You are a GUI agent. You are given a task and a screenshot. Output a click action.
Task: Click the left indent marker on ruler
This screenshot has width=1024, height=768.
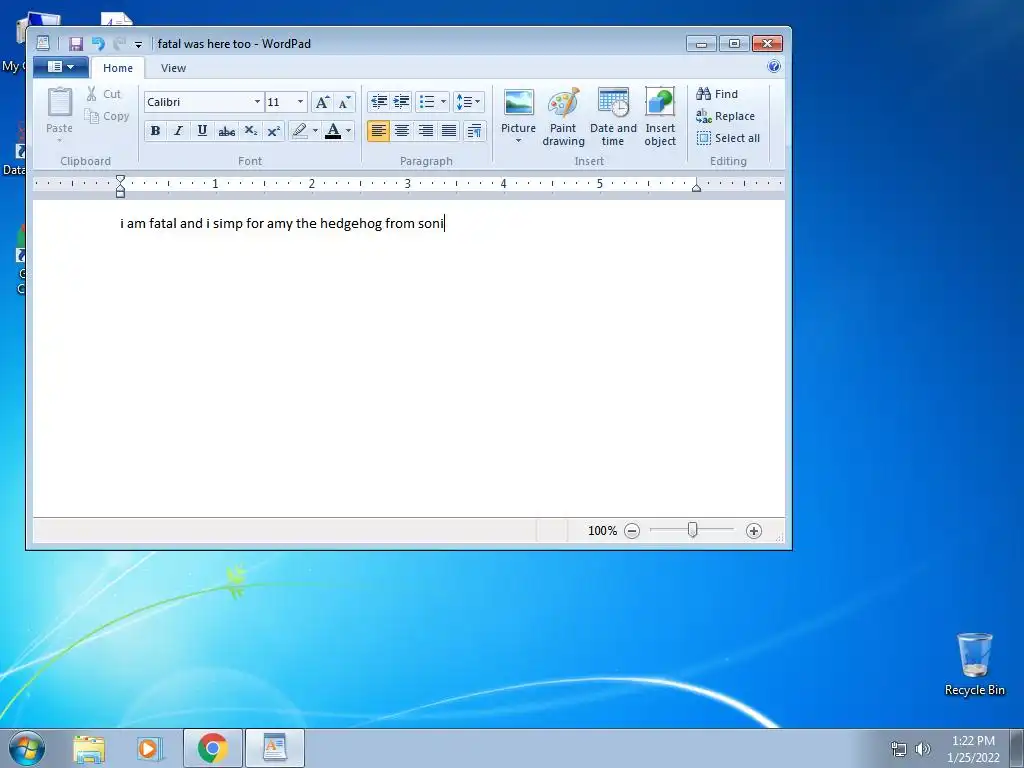[x=120, y=186]
